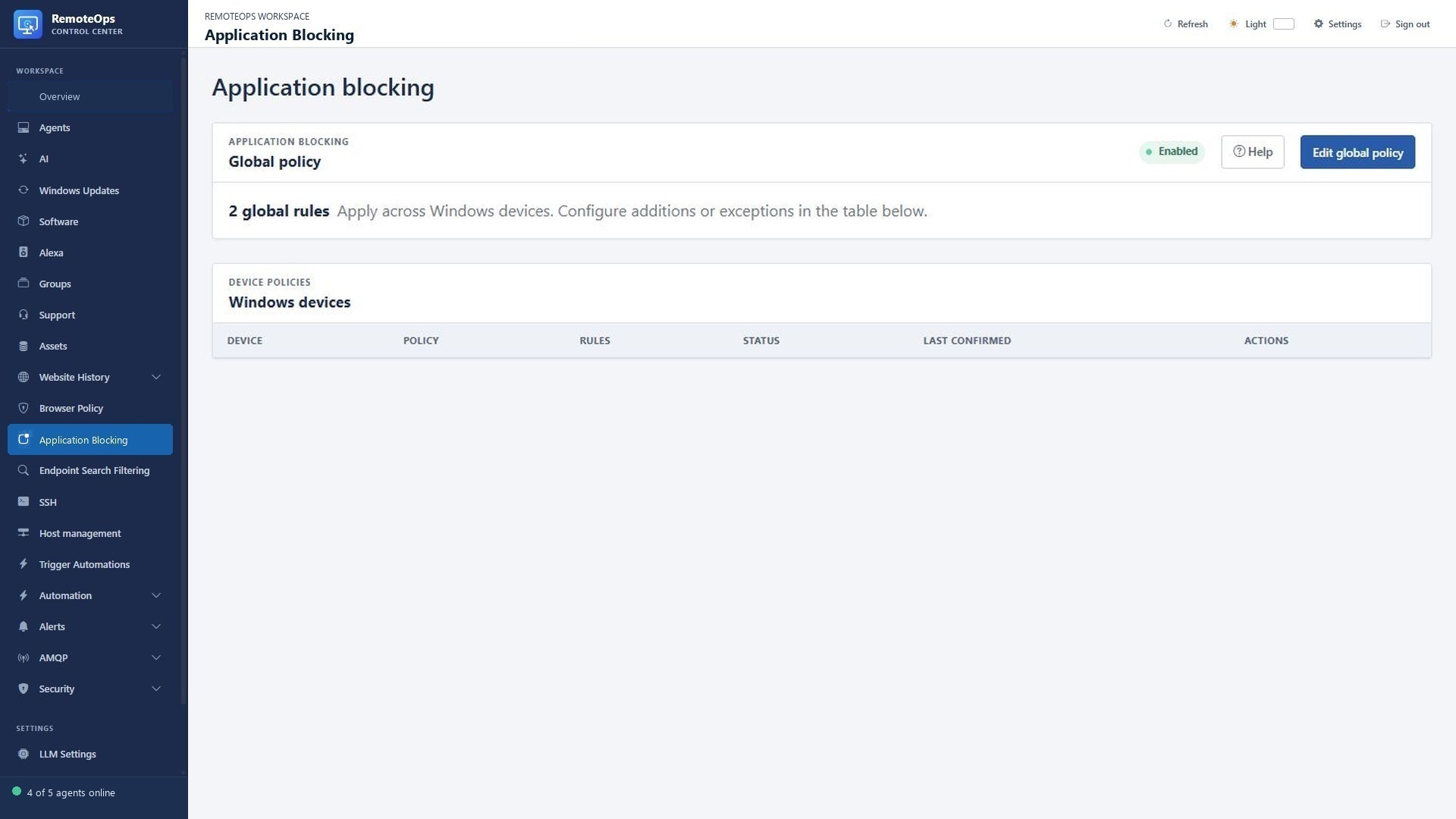
Task: Click the Software box icon
Action: click(x=24, y=221)
